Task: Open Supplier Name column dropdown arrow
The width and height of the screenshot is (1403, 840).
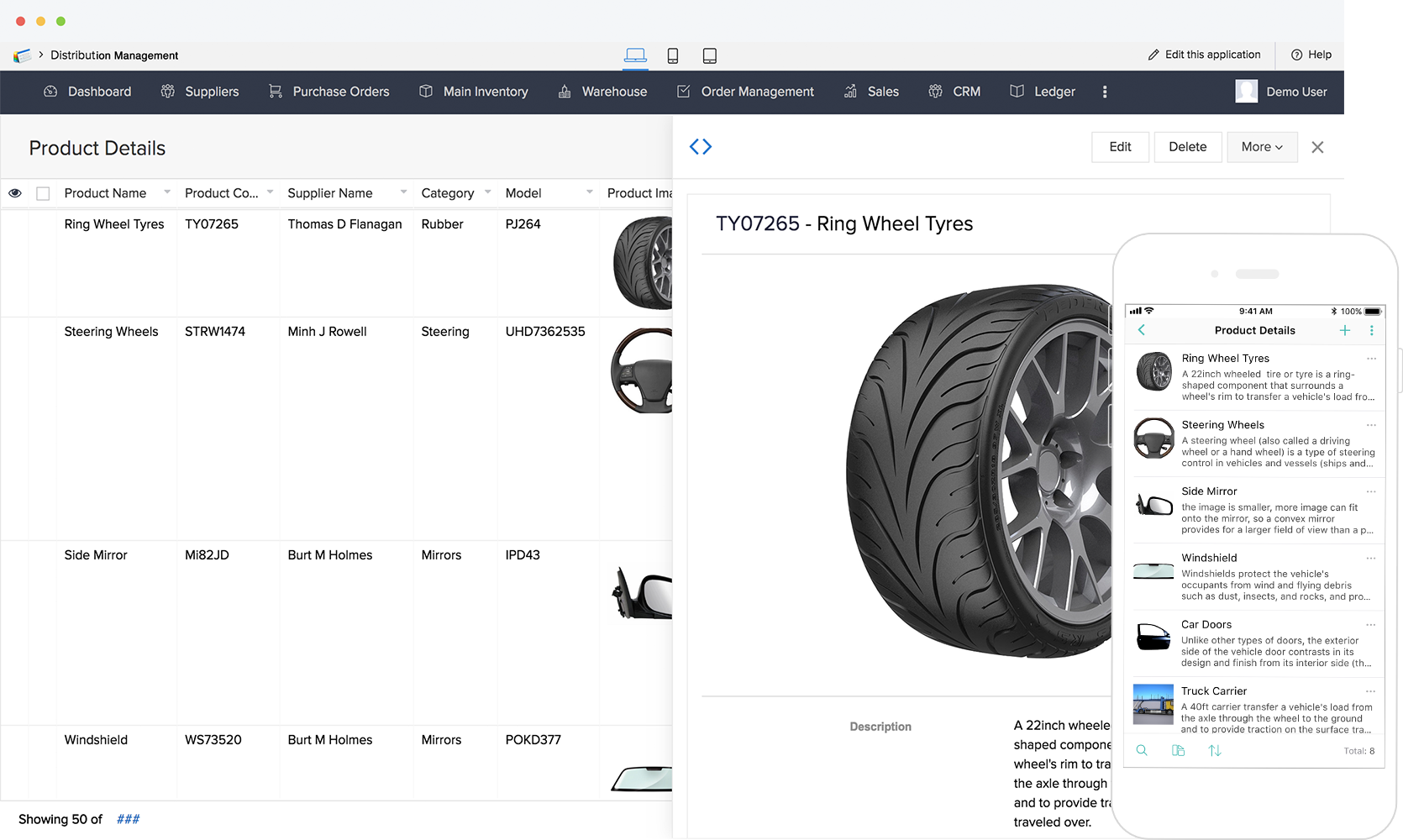Action: [x=403, y=192]
